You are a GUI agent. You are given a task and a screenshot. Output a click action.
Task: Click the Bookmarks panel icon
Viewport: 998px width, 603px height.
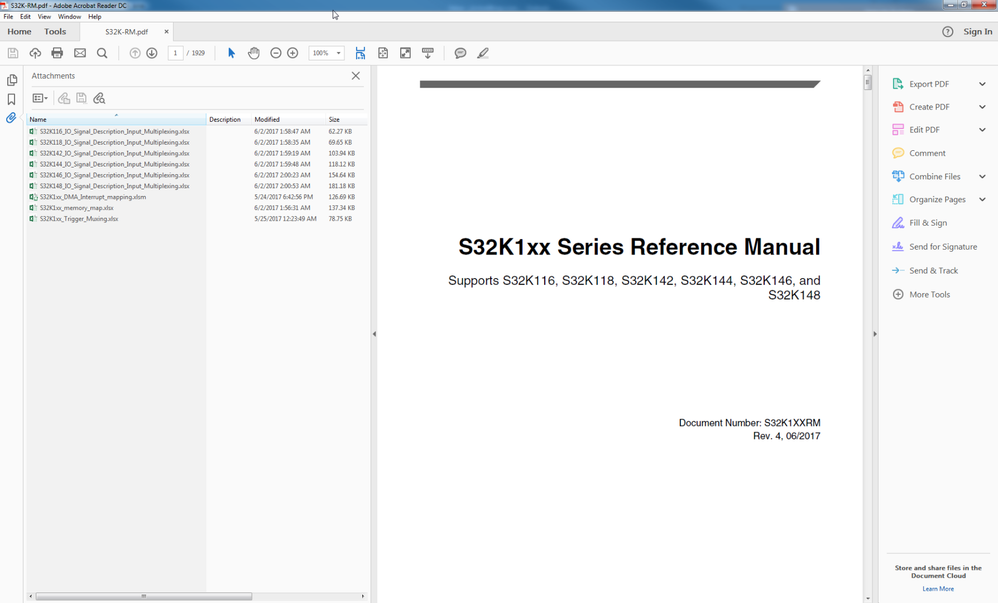12,99
